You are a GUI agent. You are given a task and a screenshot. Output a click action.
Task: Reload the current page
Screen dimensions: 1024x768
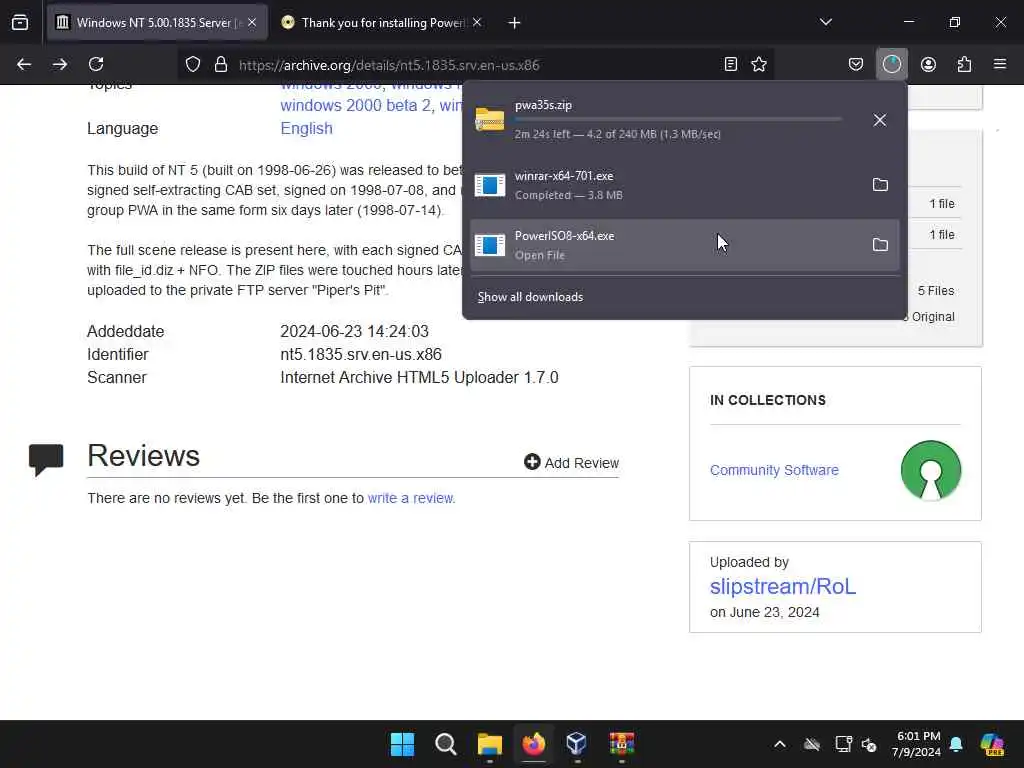[x=96, y=64]
